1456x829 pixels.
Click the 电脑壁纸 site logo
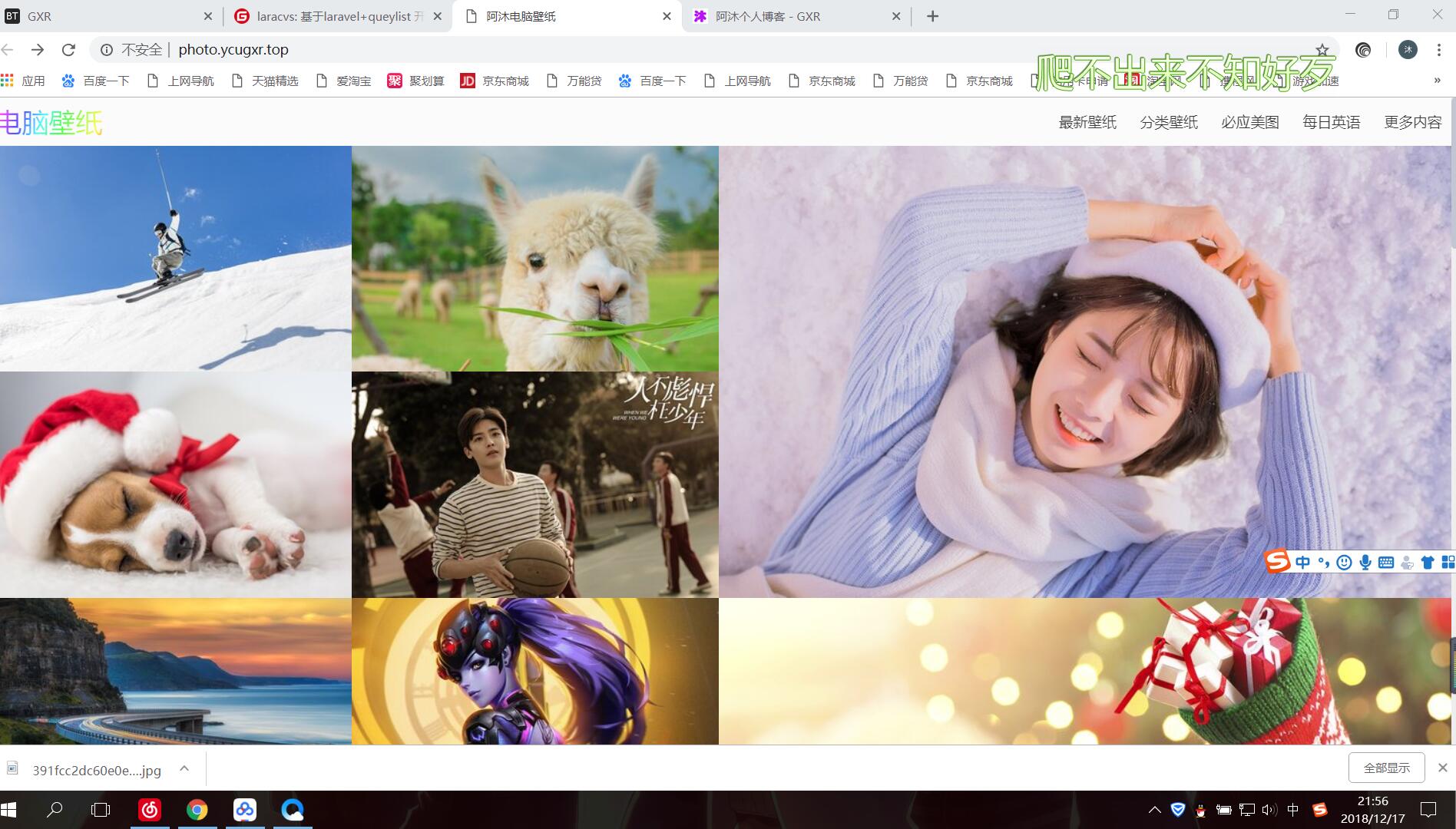(51, 123)
